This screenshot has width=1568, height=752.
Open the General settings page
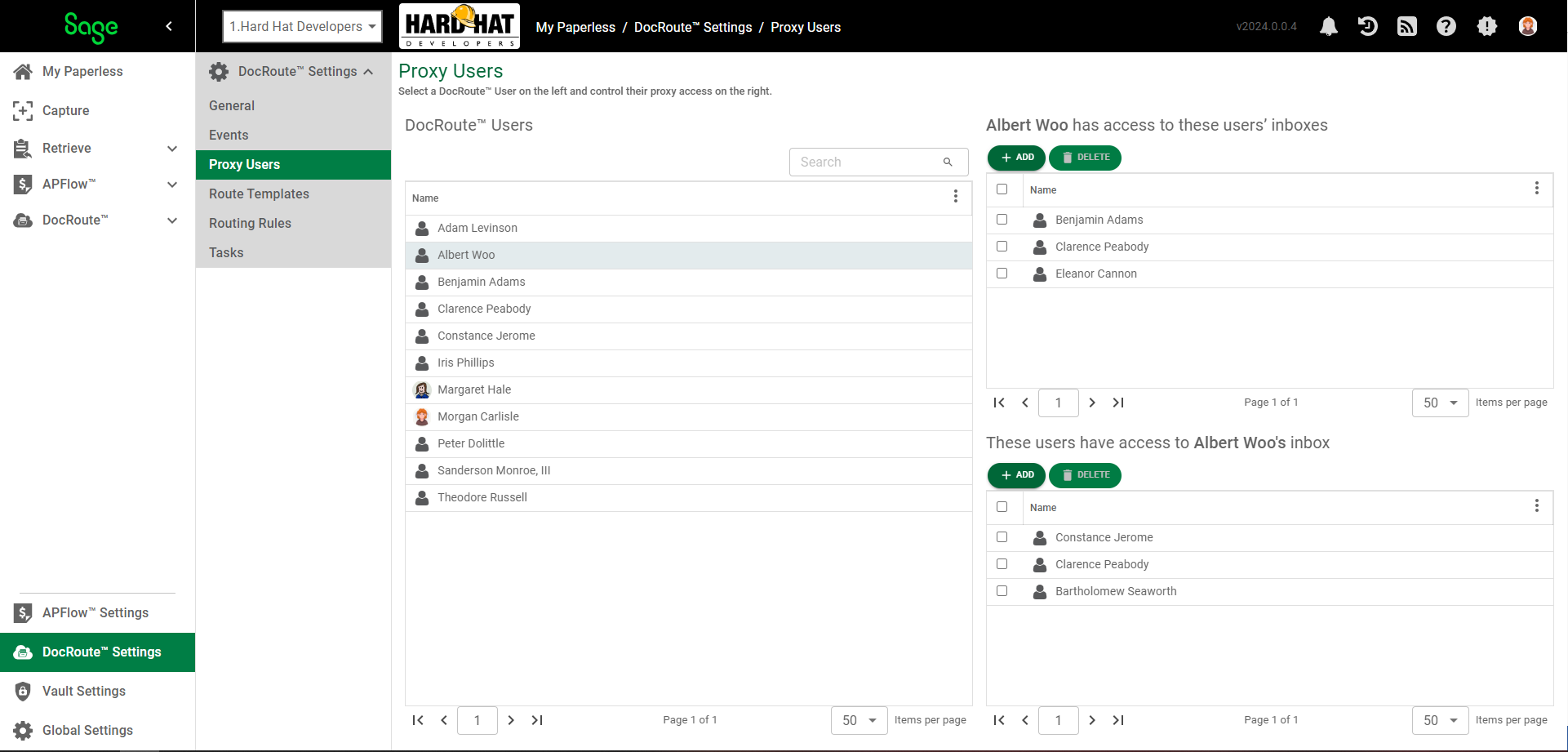tap(293, 105)
